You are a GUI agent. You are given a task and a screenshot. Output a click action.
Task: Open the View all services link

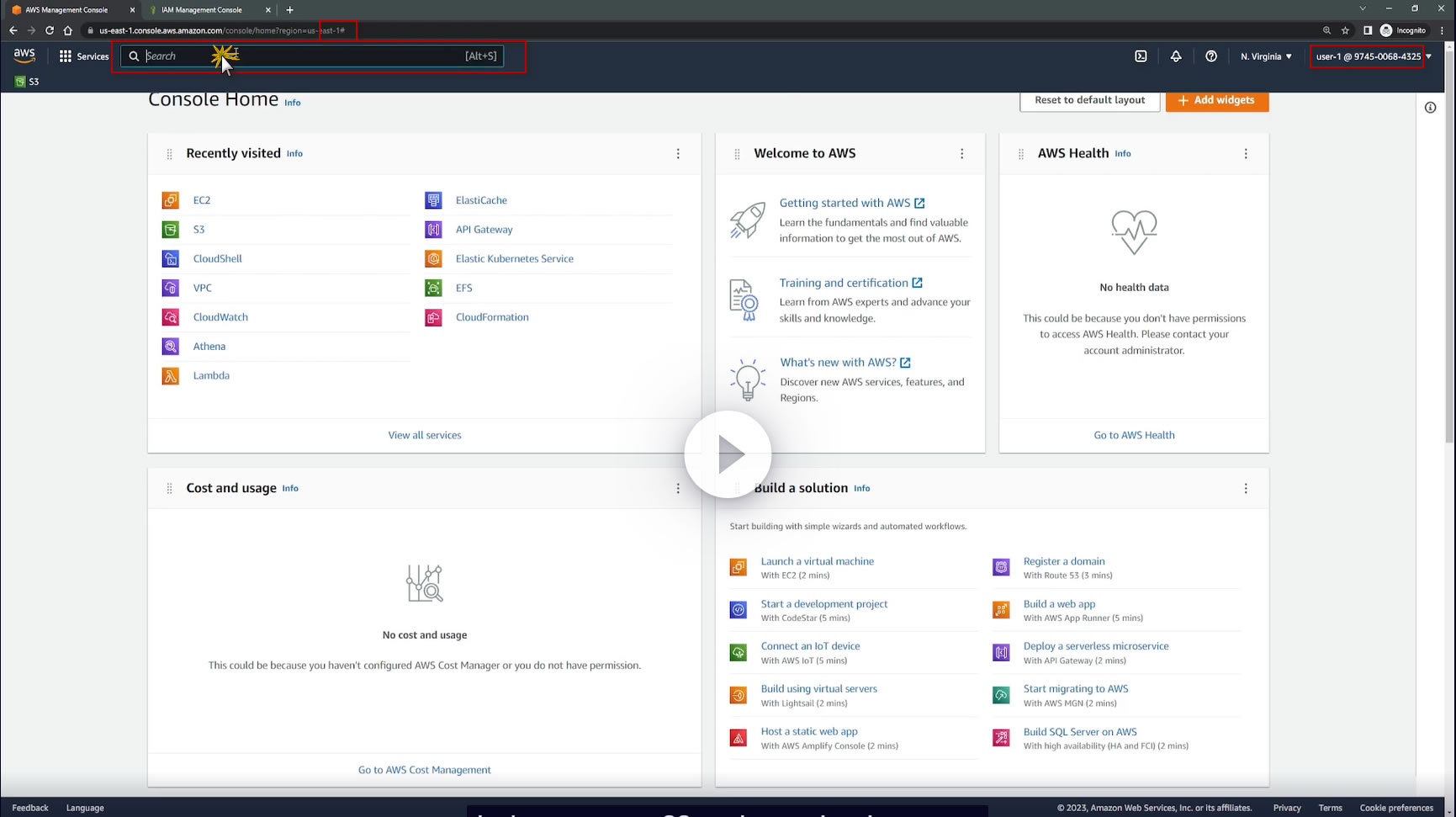point(425,435)
